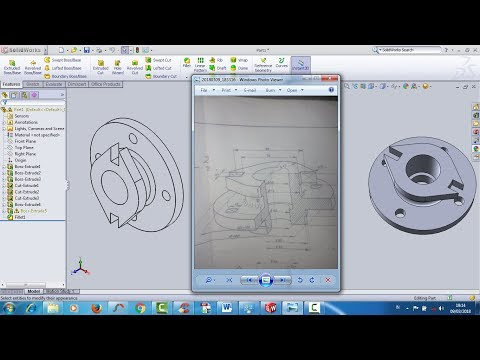This screenshot has width=480, height=360.
Task: Select the Dome tool
Action: tap(239, 68)
